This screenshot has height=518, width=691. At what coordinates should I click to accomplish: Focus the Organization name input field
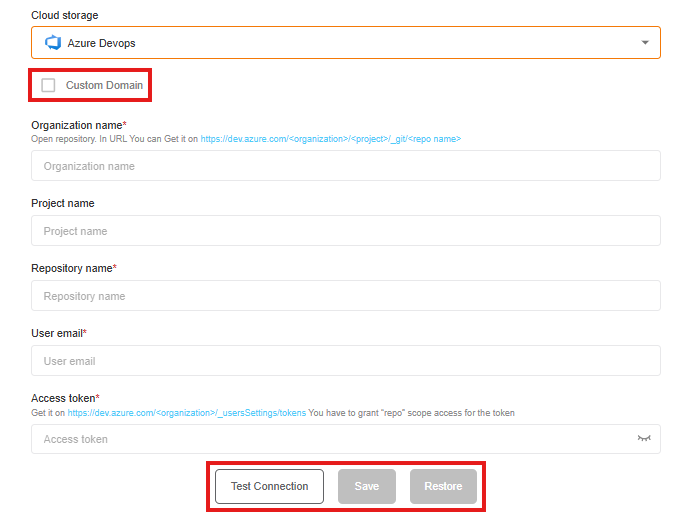coord(346,166)
